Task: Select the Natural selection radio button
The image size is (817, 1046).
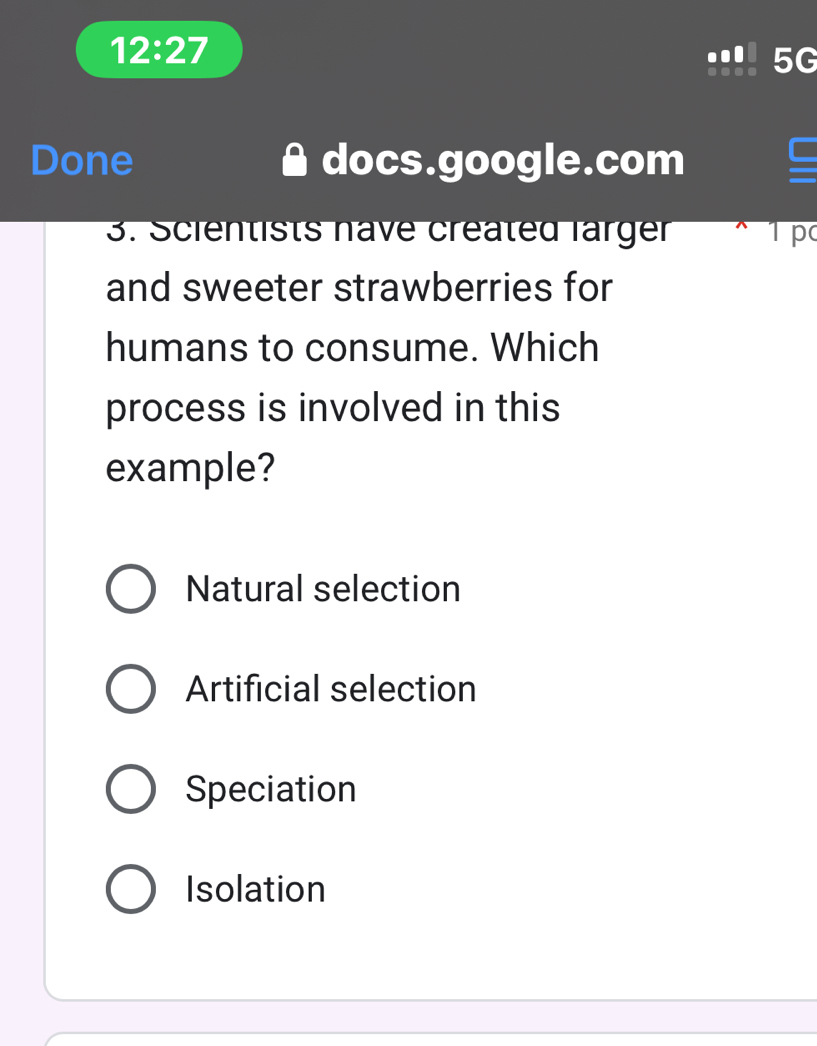Action: [x=131, y=588]
